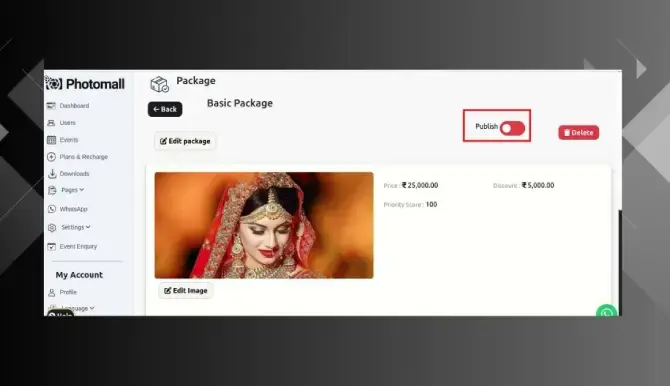Expand the Settings submenu
This screenshot has width=670, height=386.
(76, 227)
